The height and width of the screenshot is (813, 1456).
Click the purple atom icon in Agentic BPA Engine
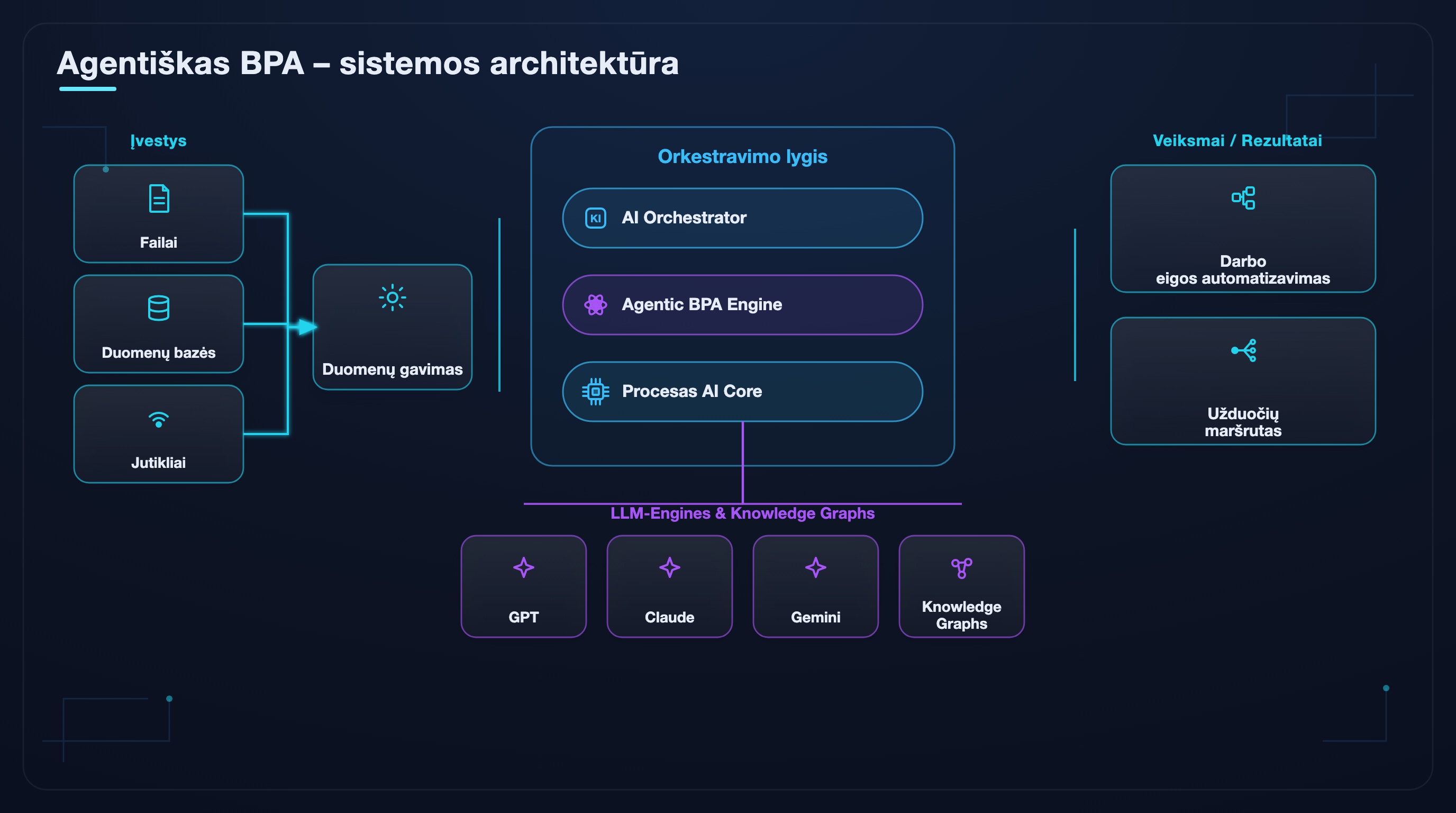click(x=595, y=305)
